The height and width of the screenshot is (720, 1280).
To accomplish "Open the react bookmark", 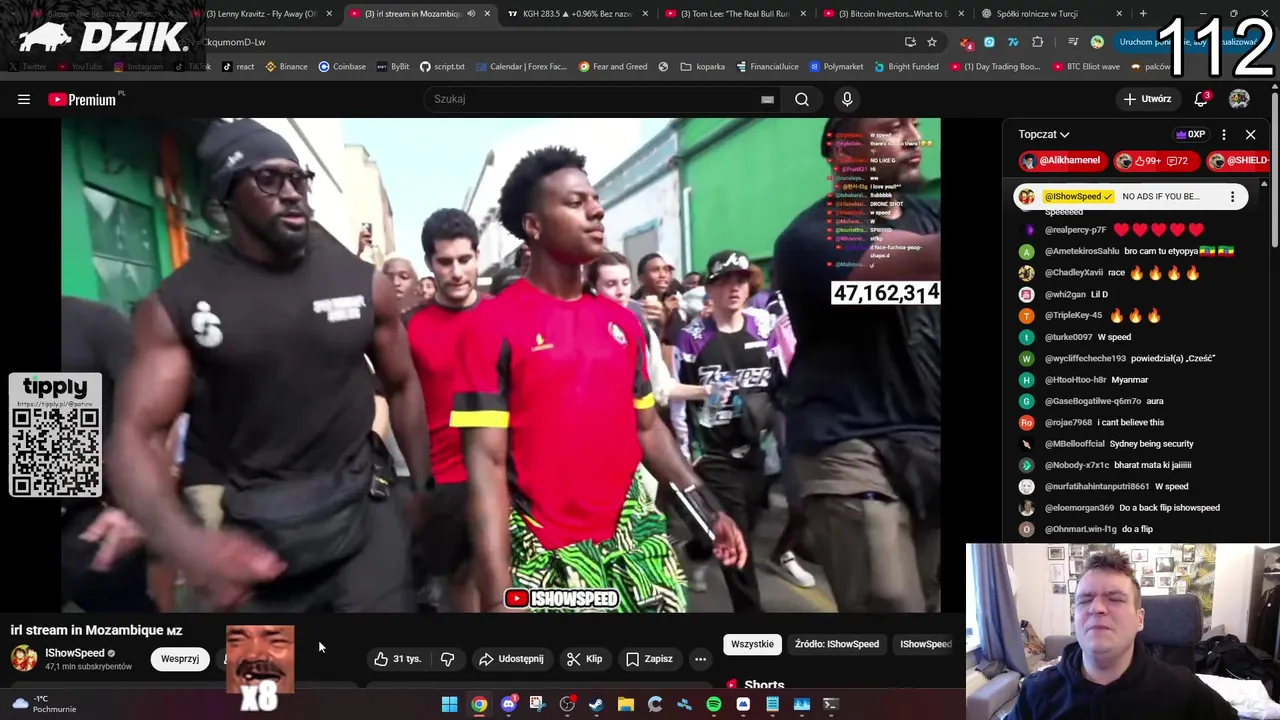I will pos(238,67).
